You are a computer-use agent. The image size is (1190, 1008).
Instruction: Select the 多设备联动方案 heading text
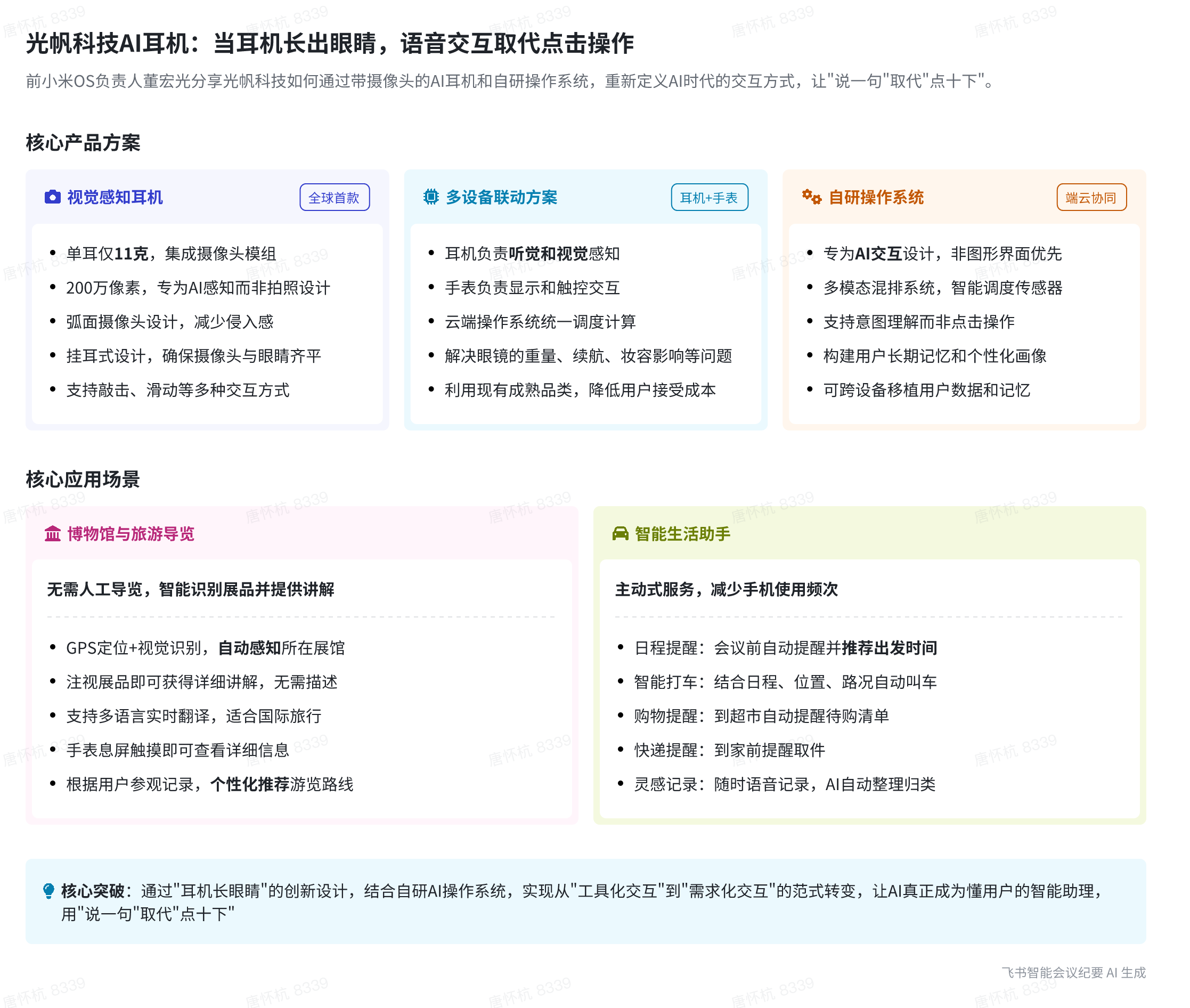tap(501, 197)
